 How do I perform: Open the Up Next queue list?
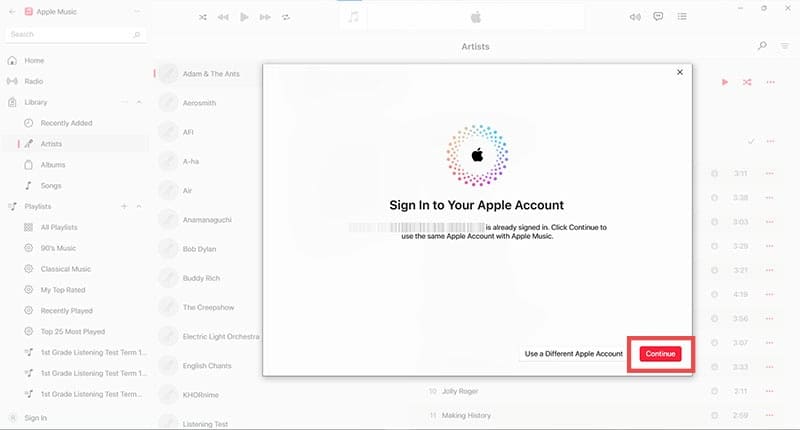coord(682,16)
